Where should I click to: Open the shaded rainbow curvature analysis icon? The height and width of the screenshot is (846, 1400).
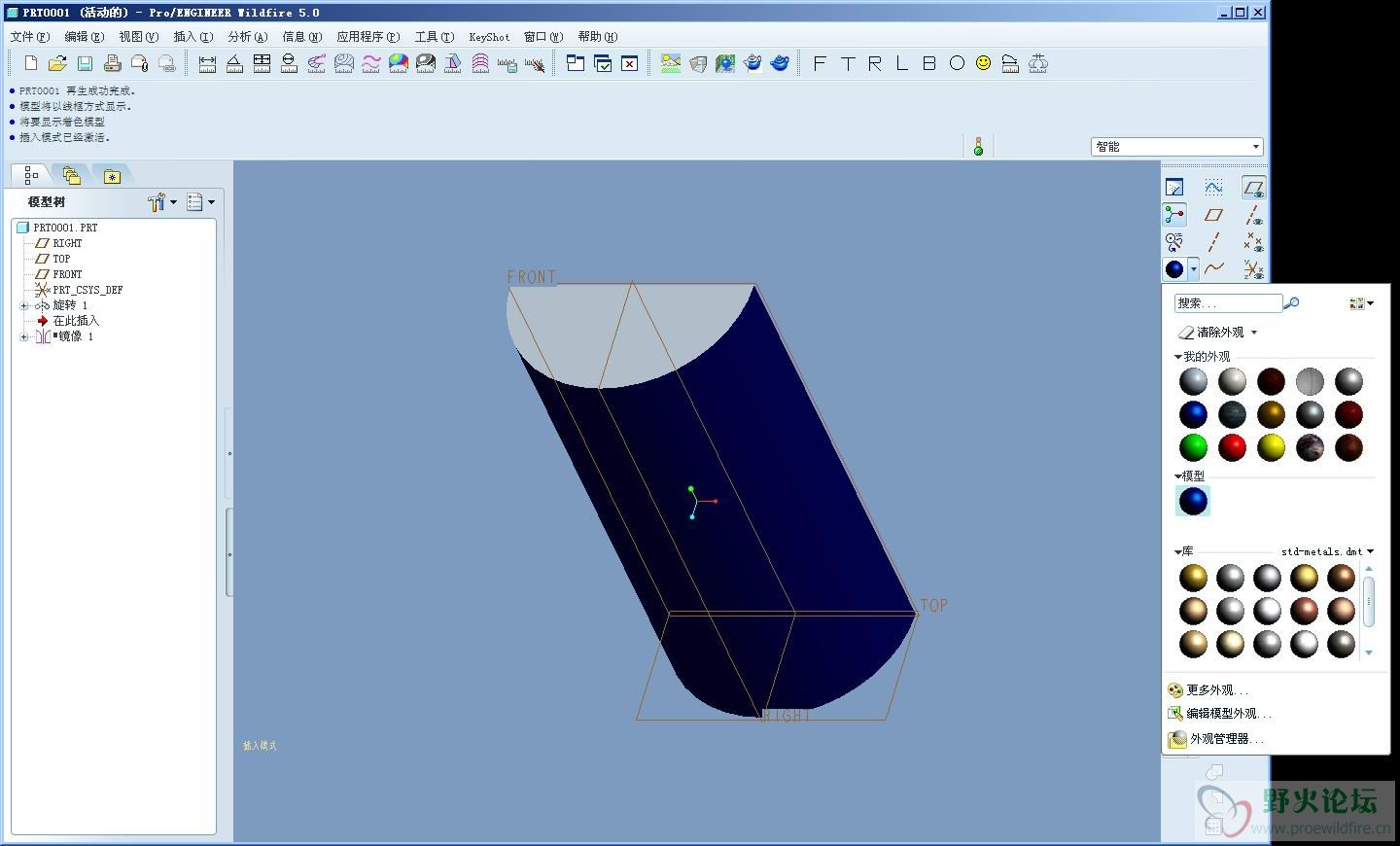coord(398,63)
